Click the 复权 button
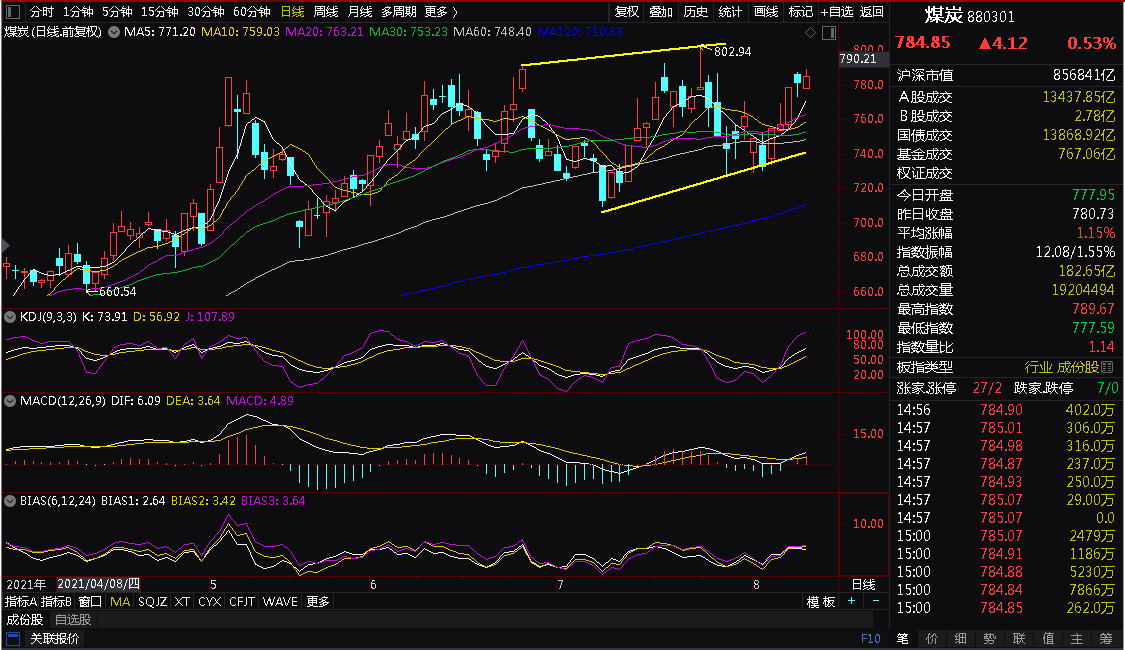The width and height of the screenshot is (1125, 650). coord(626,11)
